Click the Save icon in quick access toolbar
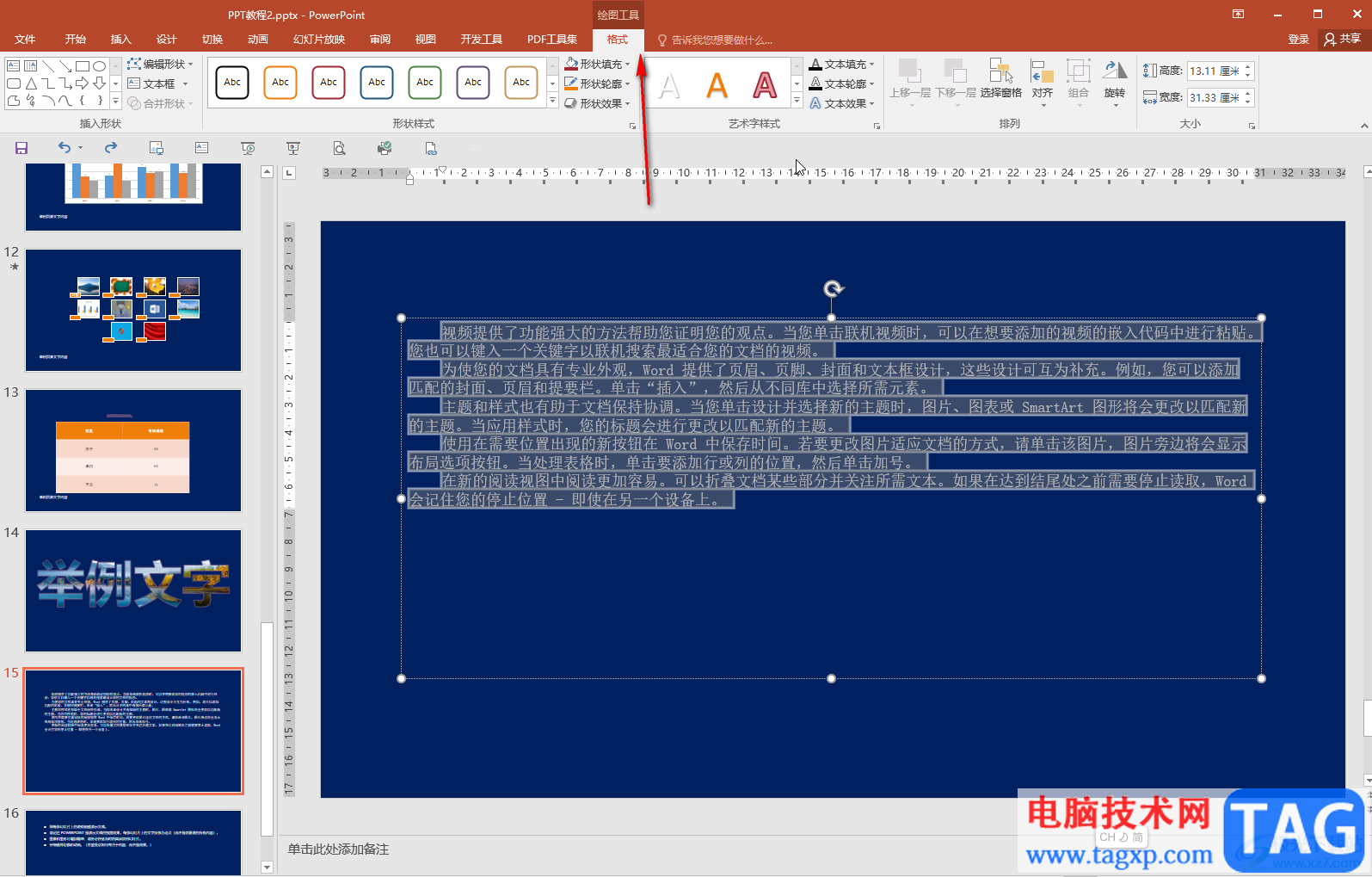 22,148
